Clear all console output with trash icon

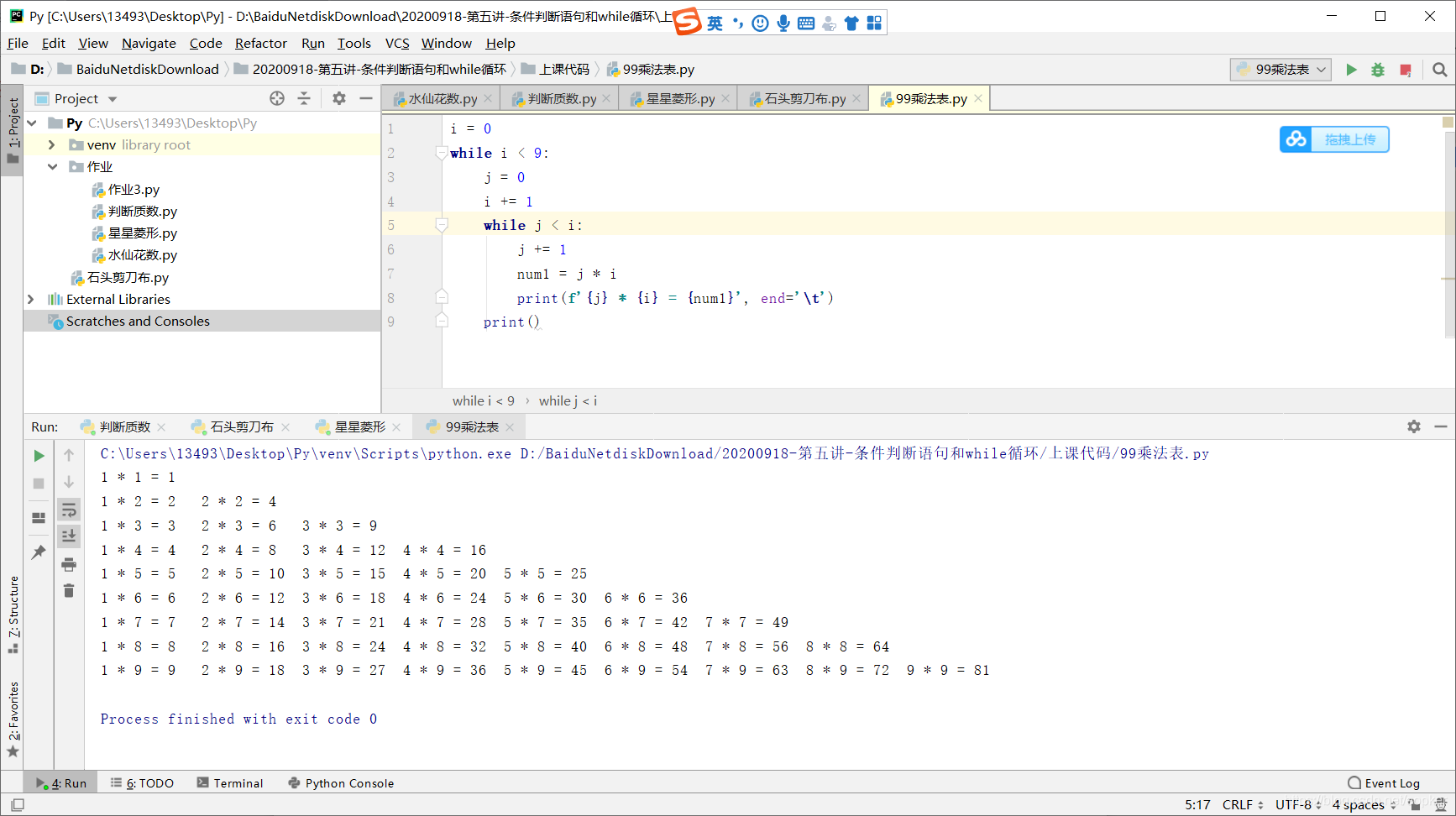pyautogui.click(x=69, y=591)
